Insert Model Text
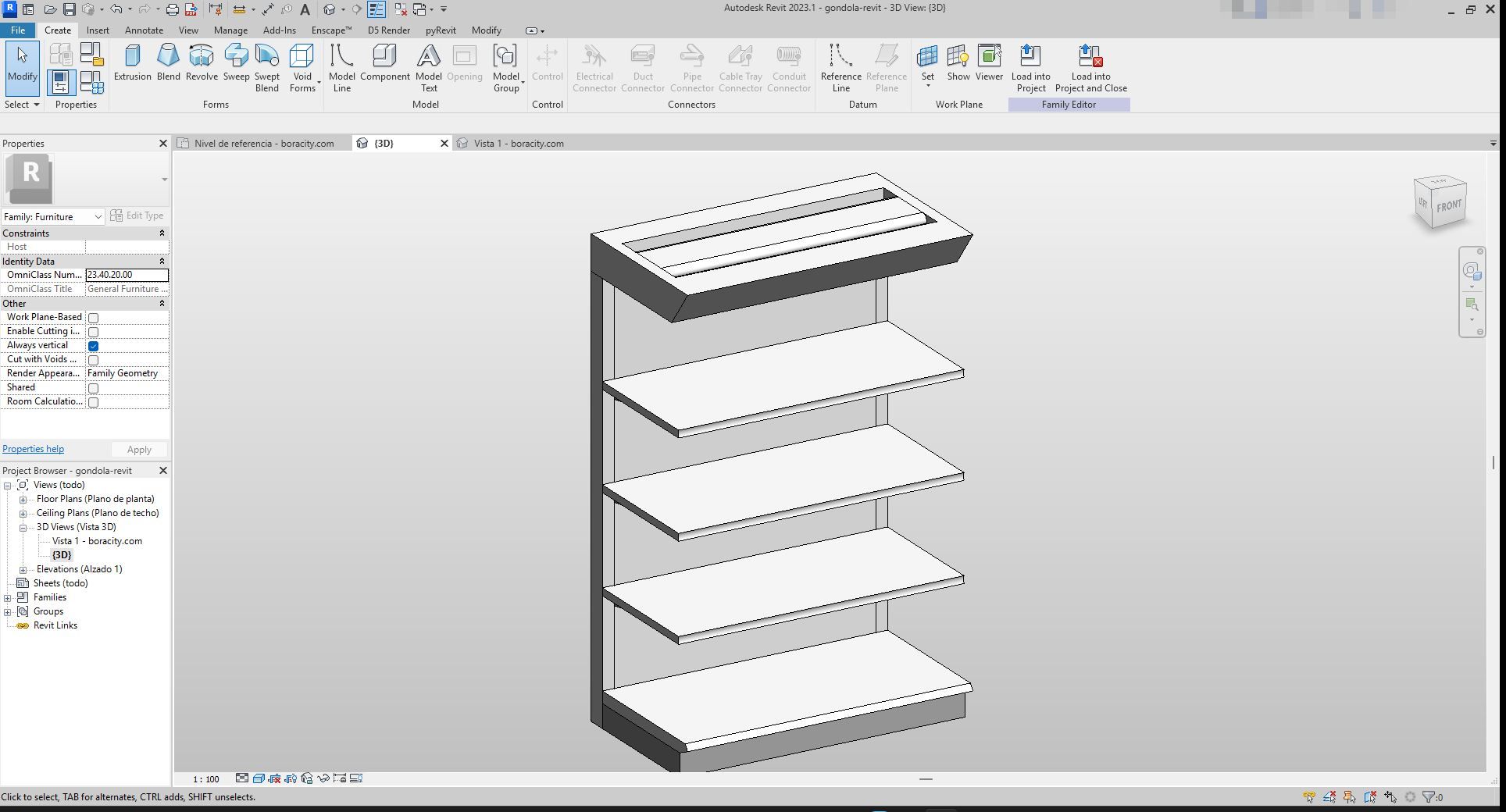Viewport: 1506px width, 812px height. click(x=428, y=68)
